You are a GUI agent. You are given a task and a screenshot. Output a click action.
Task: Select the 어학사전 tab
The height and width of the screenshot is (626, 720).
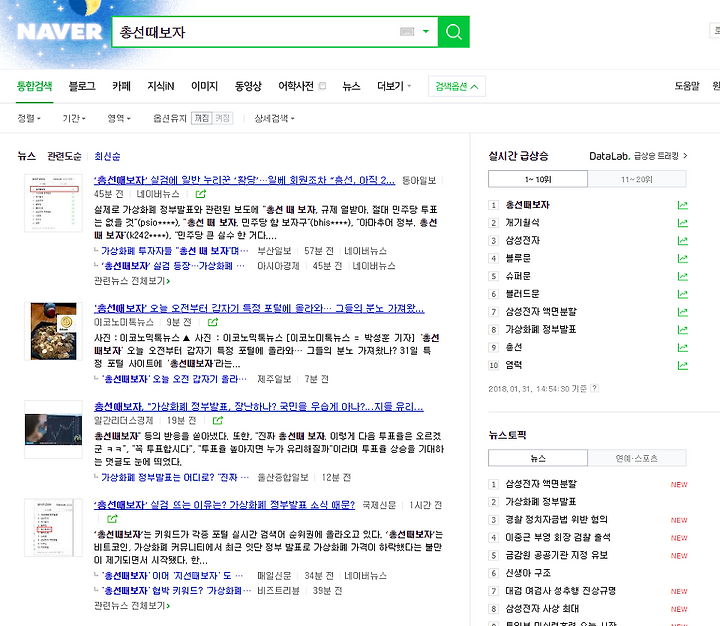tap(296, 86)
